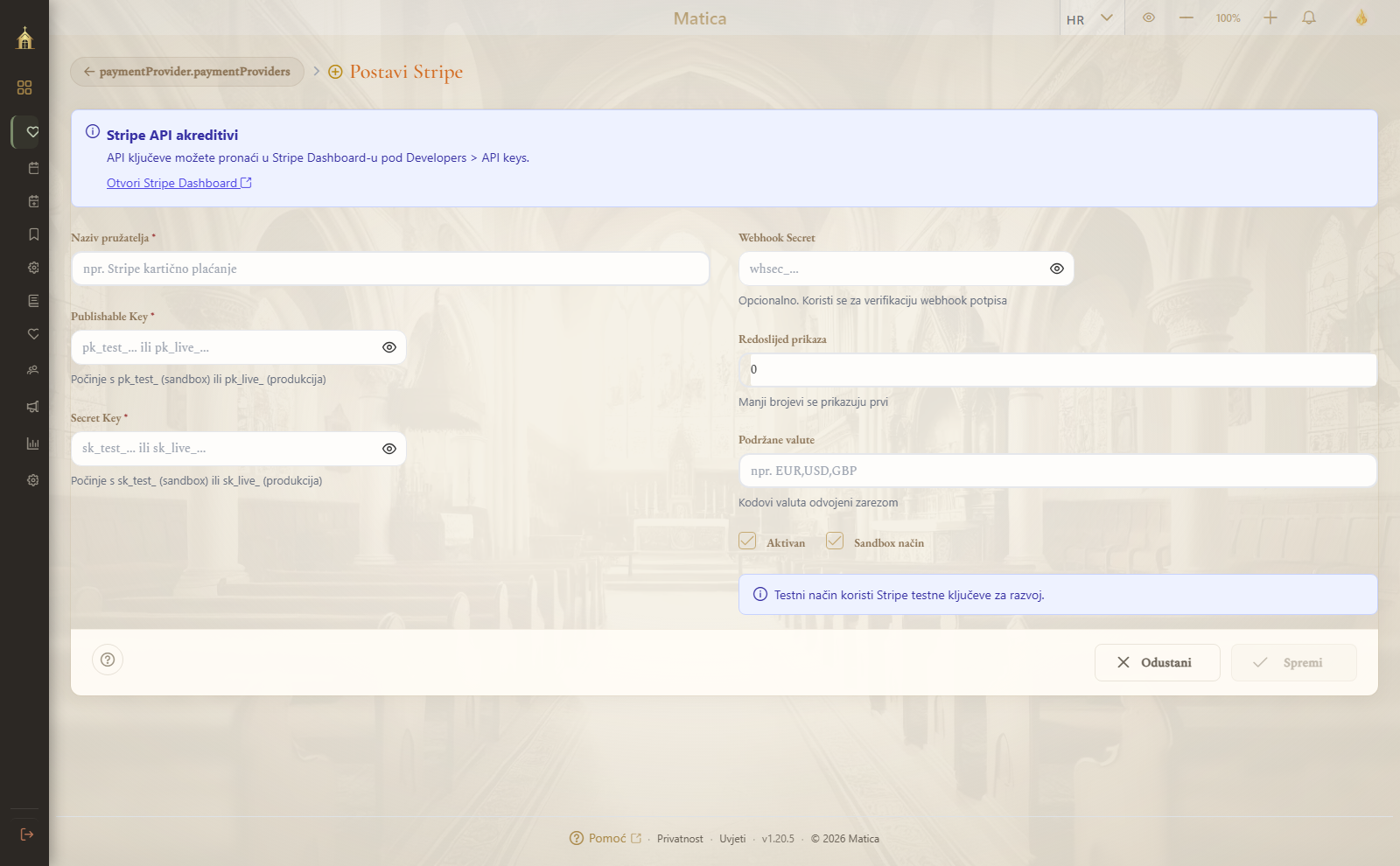Open the dashboard grid icon in sidebar
Viewport: 1400px width, 866px height.
(24, 87)
